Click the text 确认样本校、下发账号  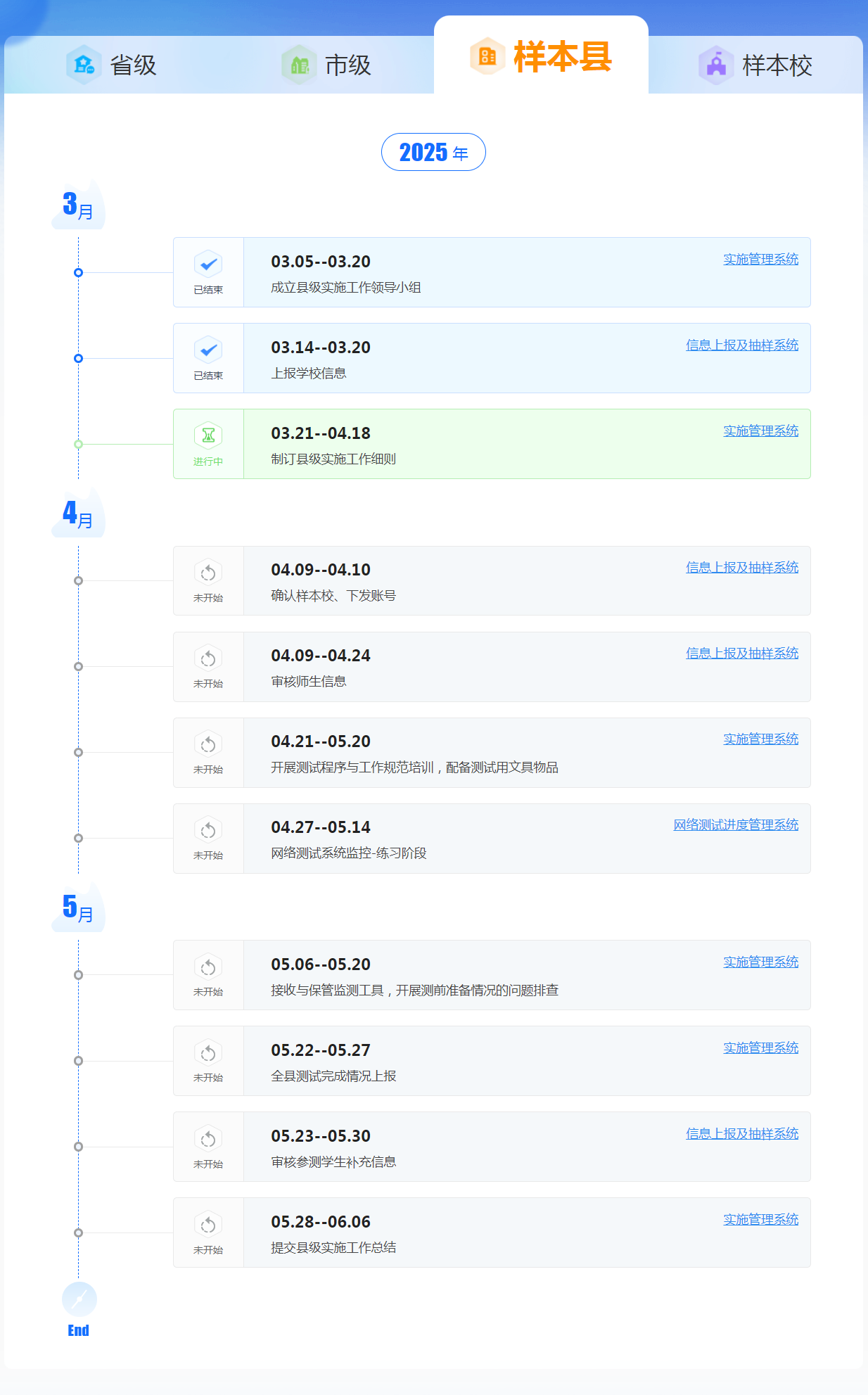333,595
